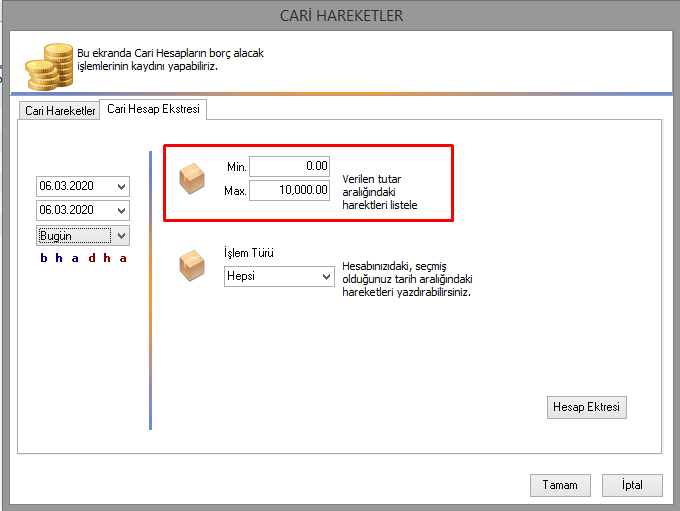Cancel using the İptal button

coord(632,485)
